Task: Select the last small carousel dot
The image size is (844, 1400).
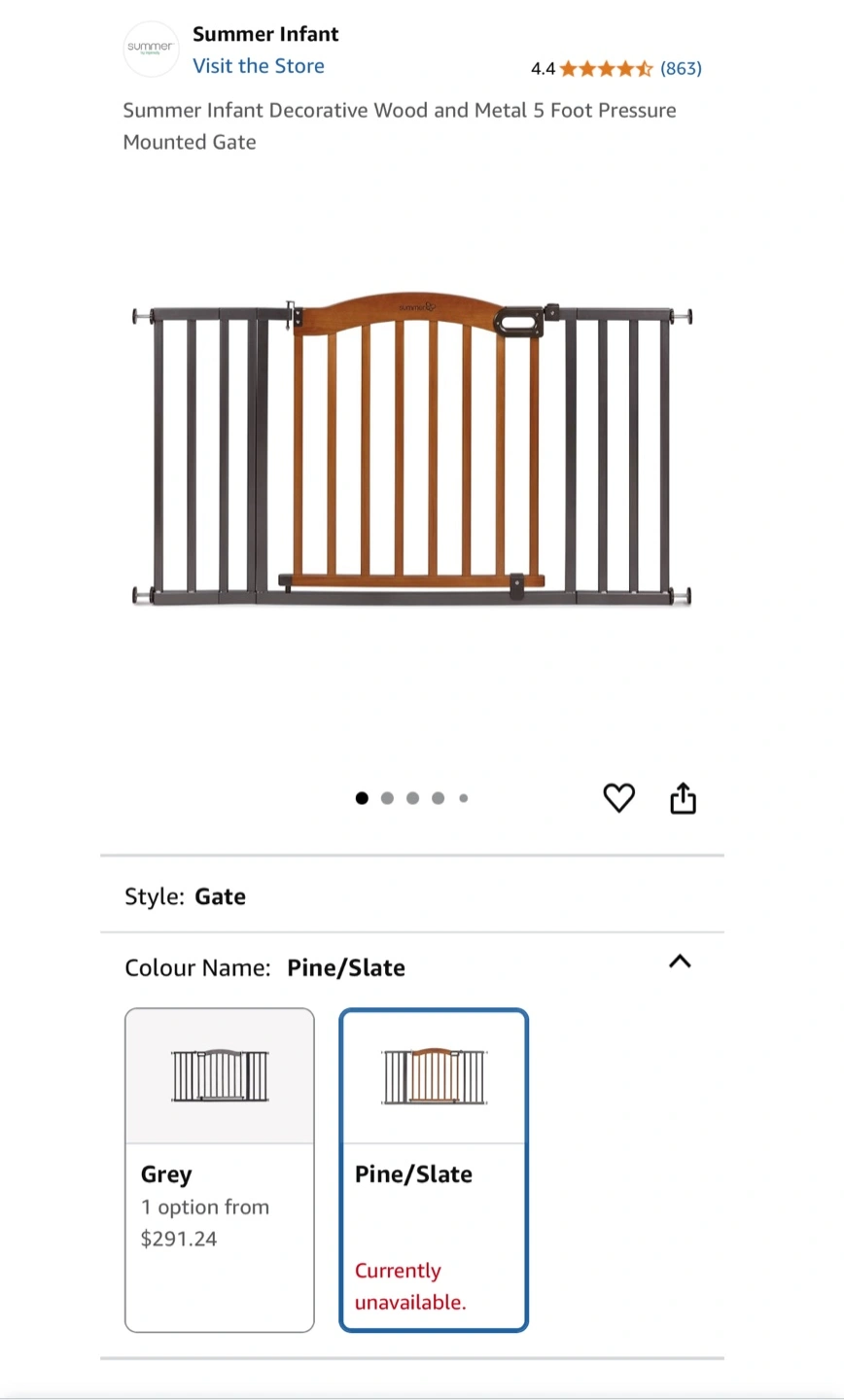Action: pyautogui.click(x=464, y=798)
